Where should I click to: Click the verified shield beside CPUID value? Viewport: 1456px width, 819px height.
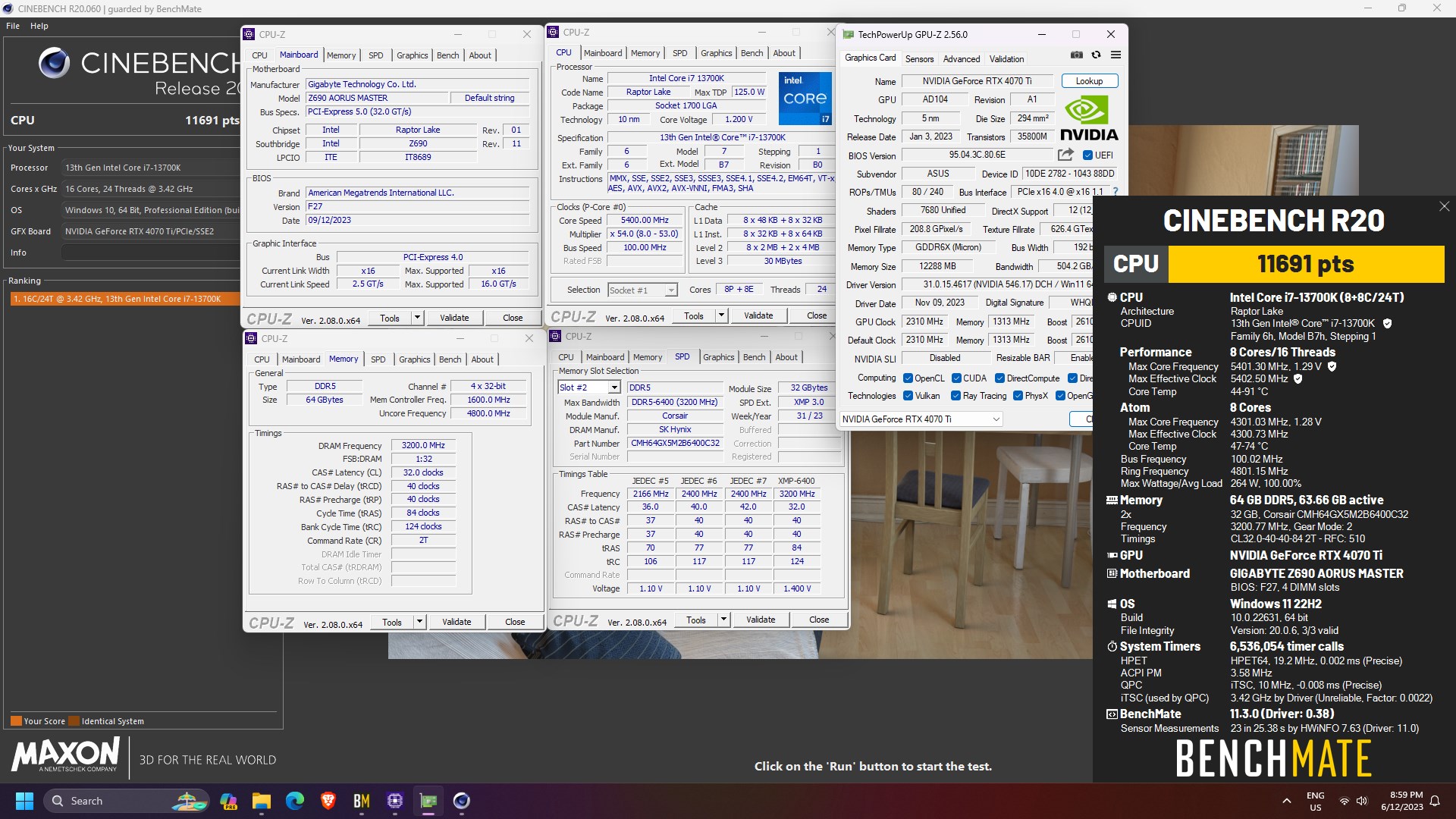pyautogui.click(x=1387, y=323)
